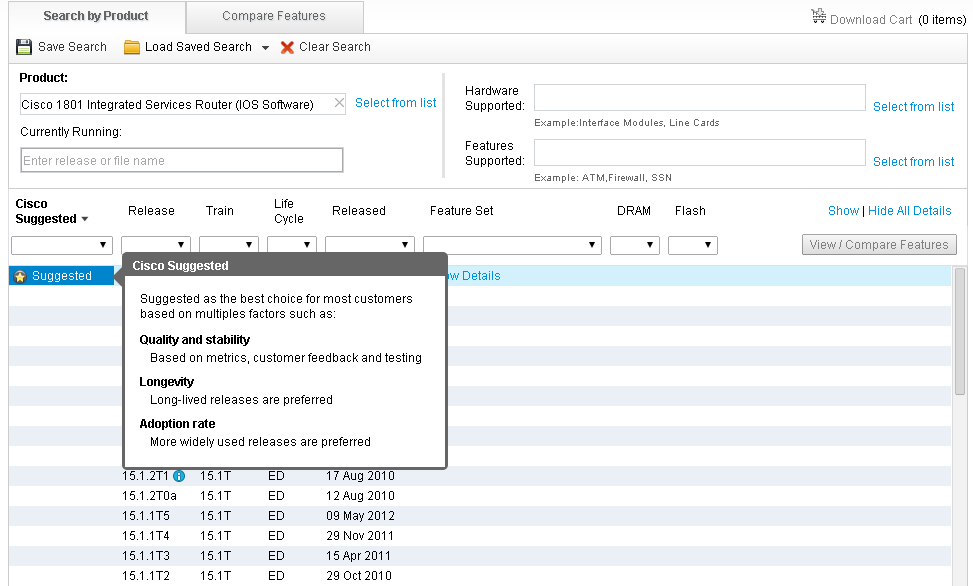
Task: Click the Hardware Supported input field
Action: point(699,97)
